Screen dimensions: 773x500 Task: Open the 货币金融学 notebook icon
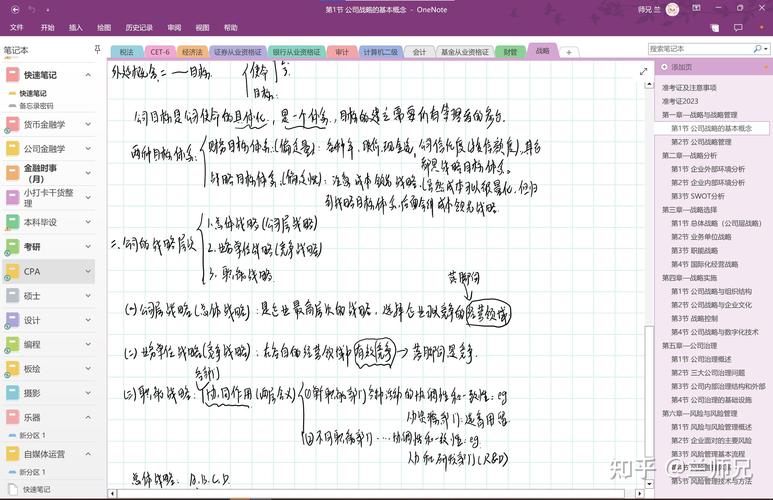(x=12, y=124)
